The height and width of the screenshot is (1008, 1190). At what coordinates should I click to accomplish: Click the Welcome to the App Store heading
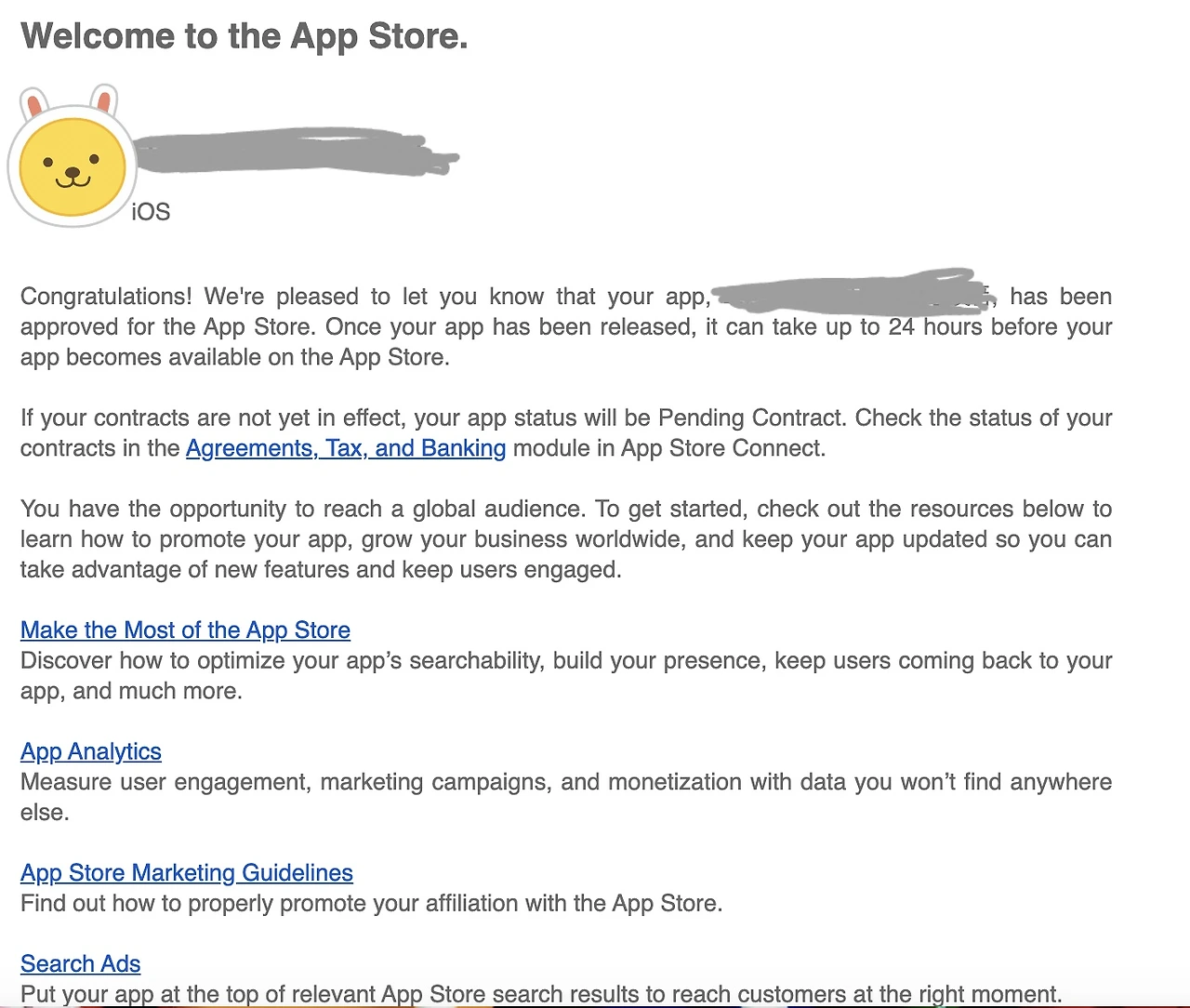(245, 36)
